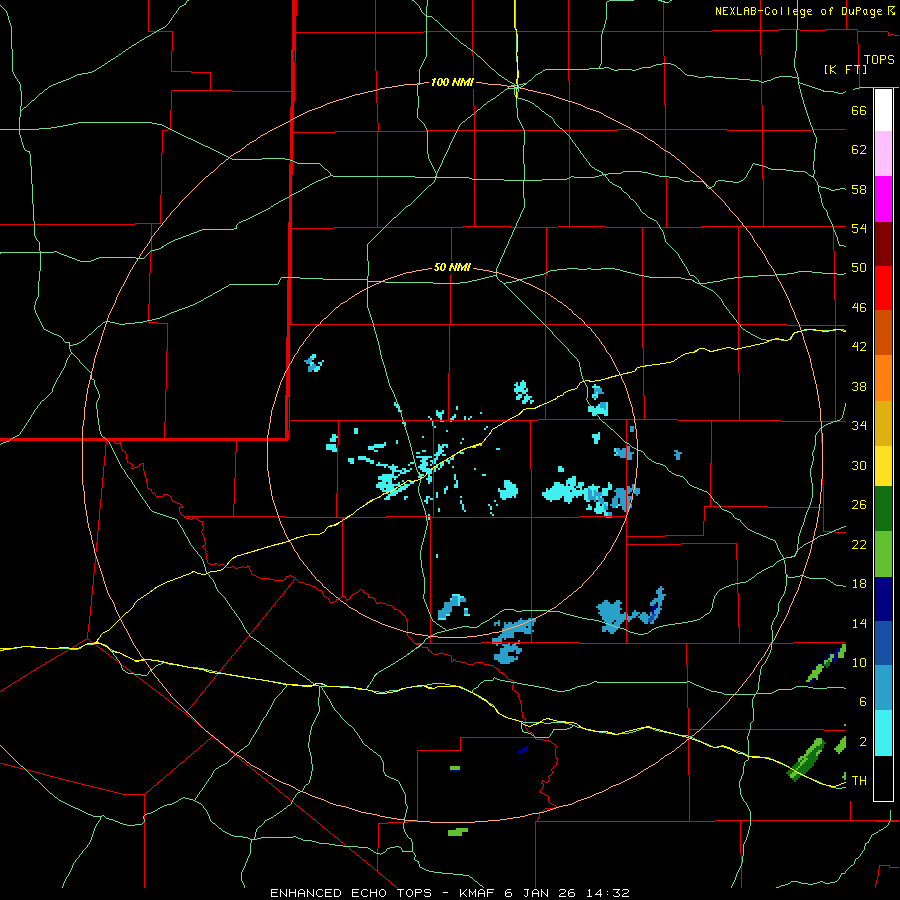Click the 42 legend value
The width and height of the screenshot is (900, 900).
tap(859, 347)
